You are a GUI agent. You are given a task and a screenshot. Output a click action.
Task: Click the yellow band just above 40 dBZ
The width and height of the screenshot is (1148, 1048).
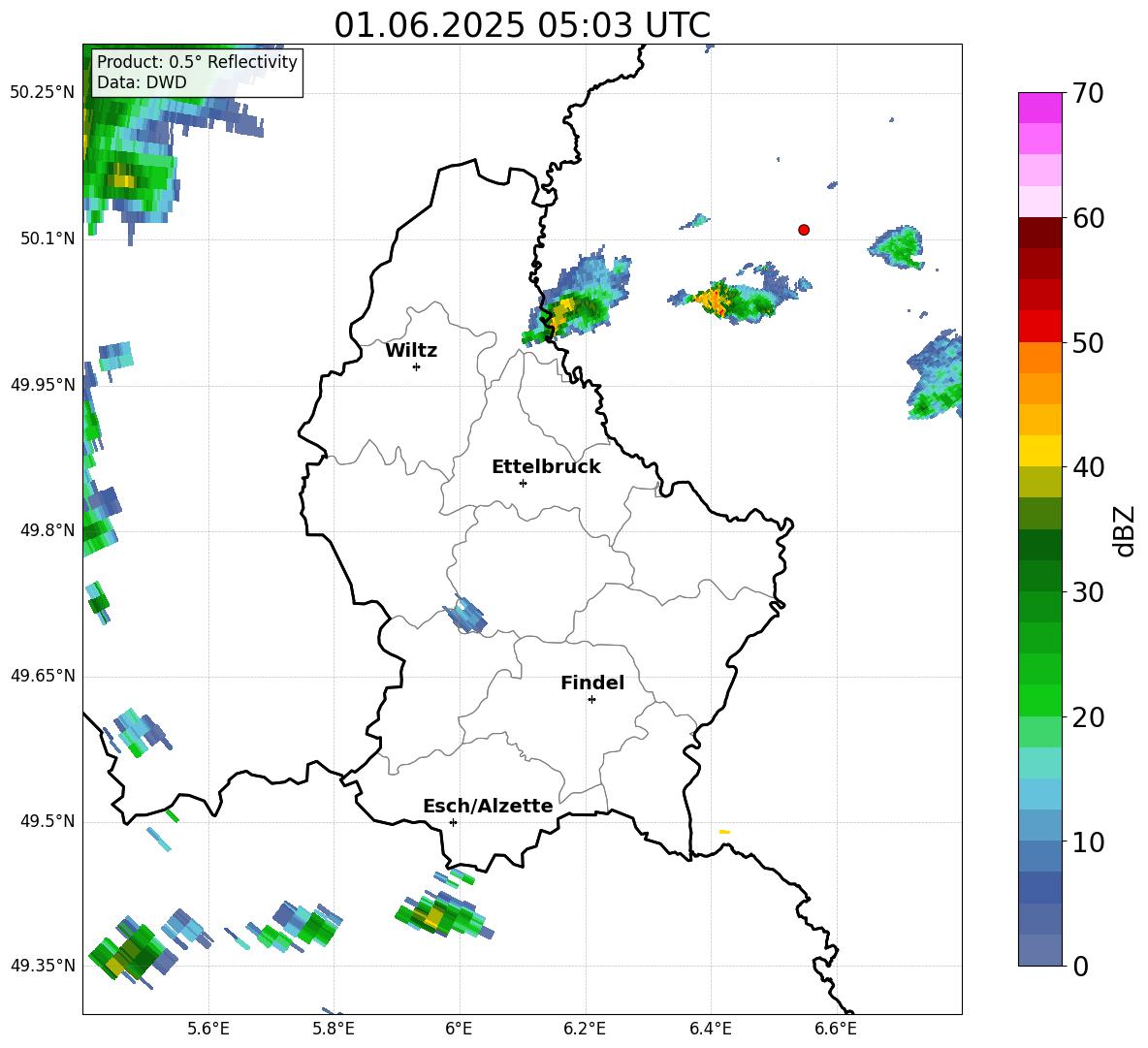[1039, 451]
